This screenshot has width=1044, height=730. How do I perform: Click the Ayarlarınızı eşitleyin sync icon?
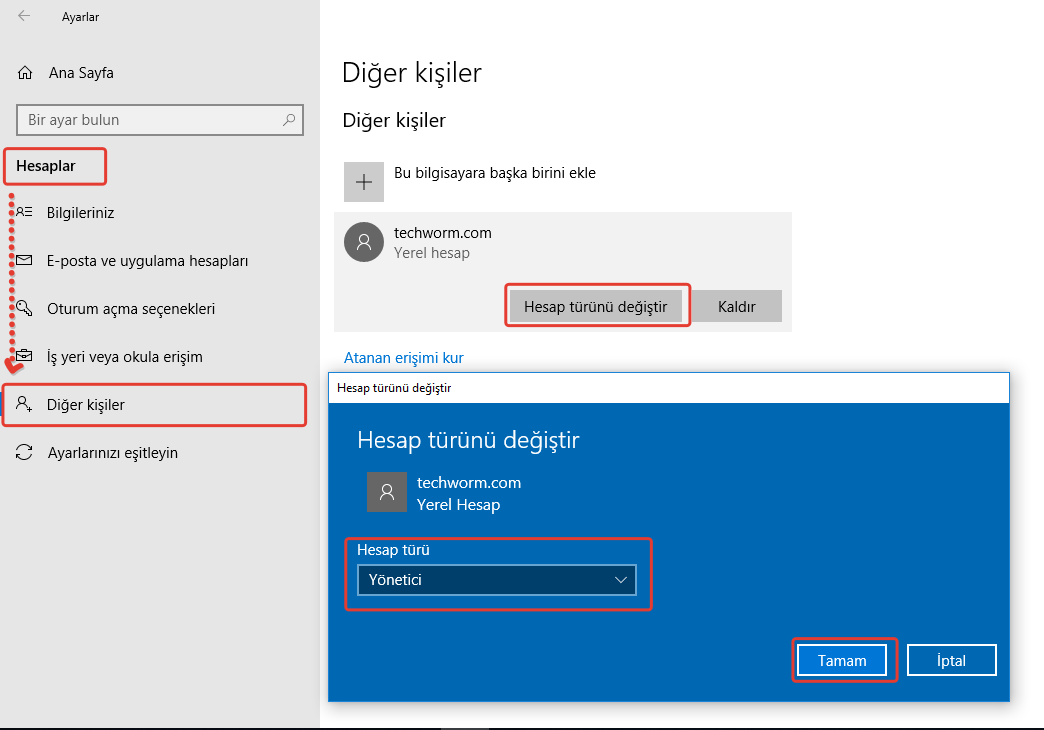25,453
